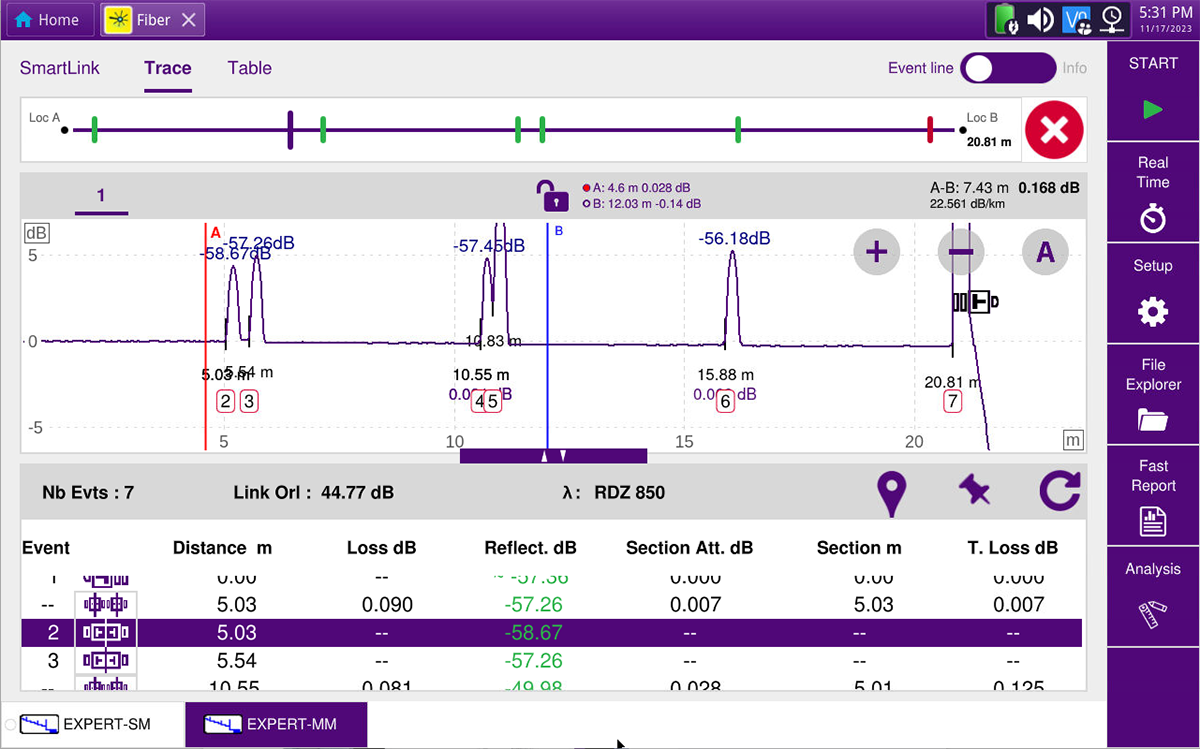Viewport: 1200px width, 749px height.
Task: Zoom in on the trace with the plus icon
Action: click(x=876, y=252)
